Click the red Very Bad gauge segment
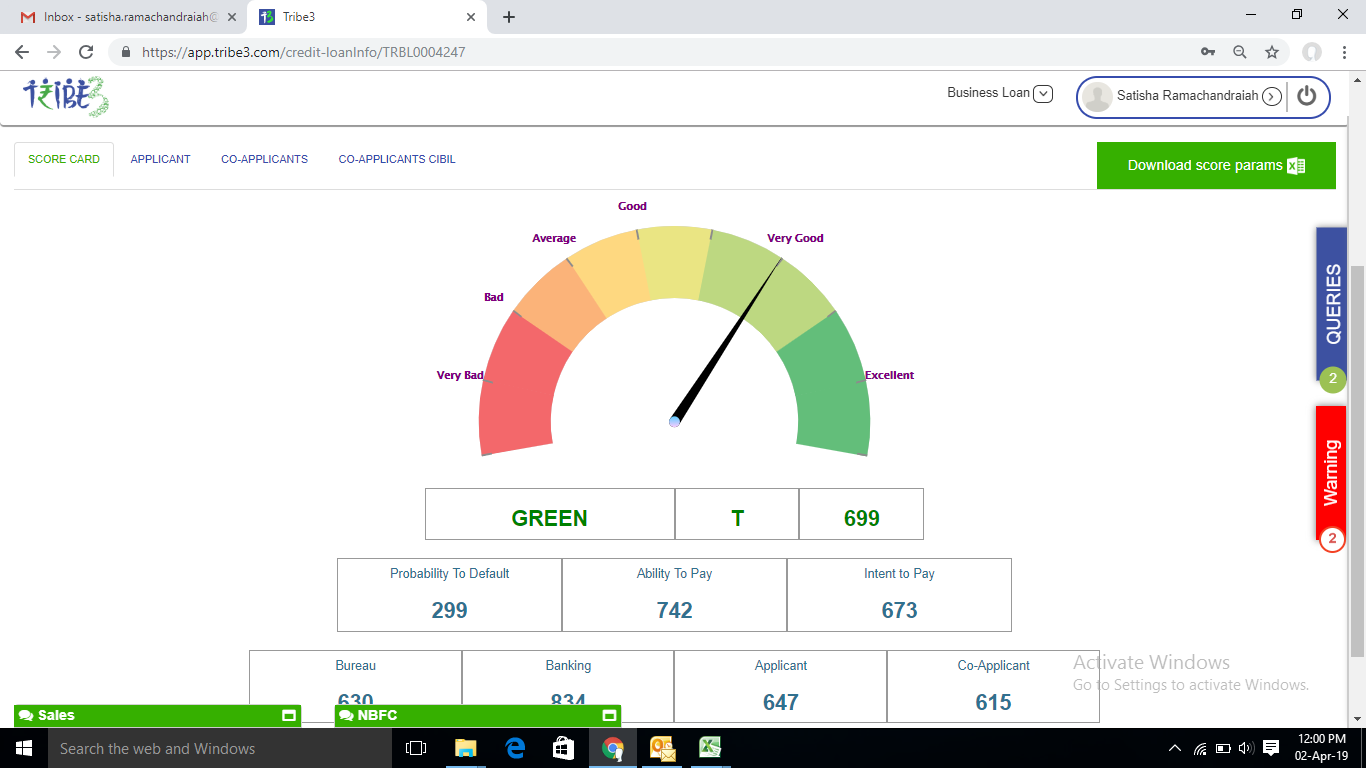Viewport: 1366px width, 768px height. pyautogui.click(x=517, y=390)
